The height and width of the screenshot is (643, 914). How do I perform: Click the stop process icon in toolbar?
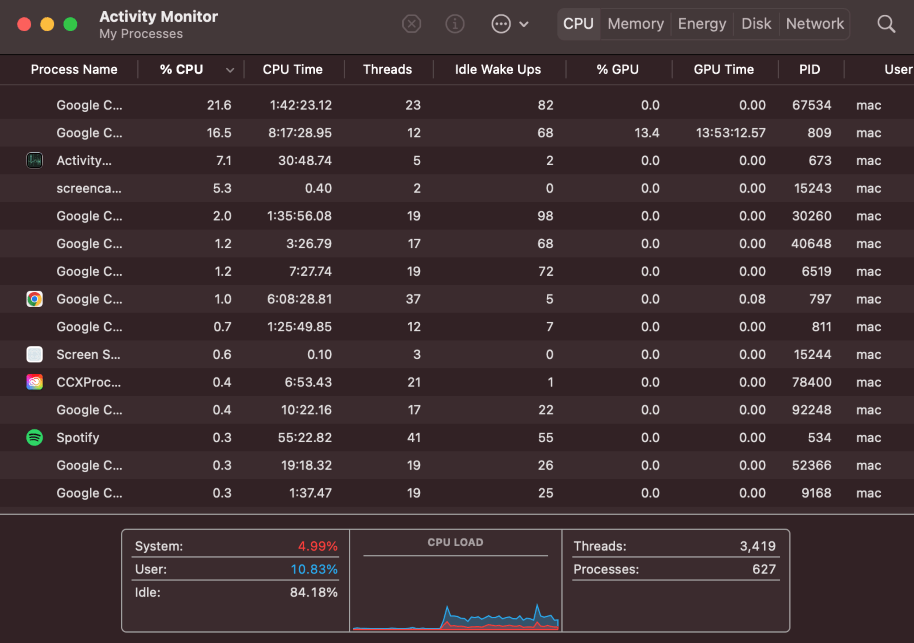pos(411,24)
